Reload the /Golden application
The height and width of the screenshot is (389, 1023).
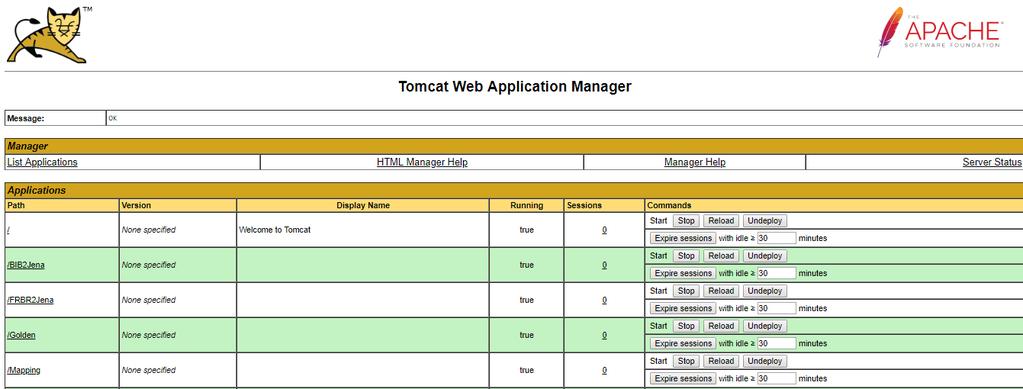[721, 326]
